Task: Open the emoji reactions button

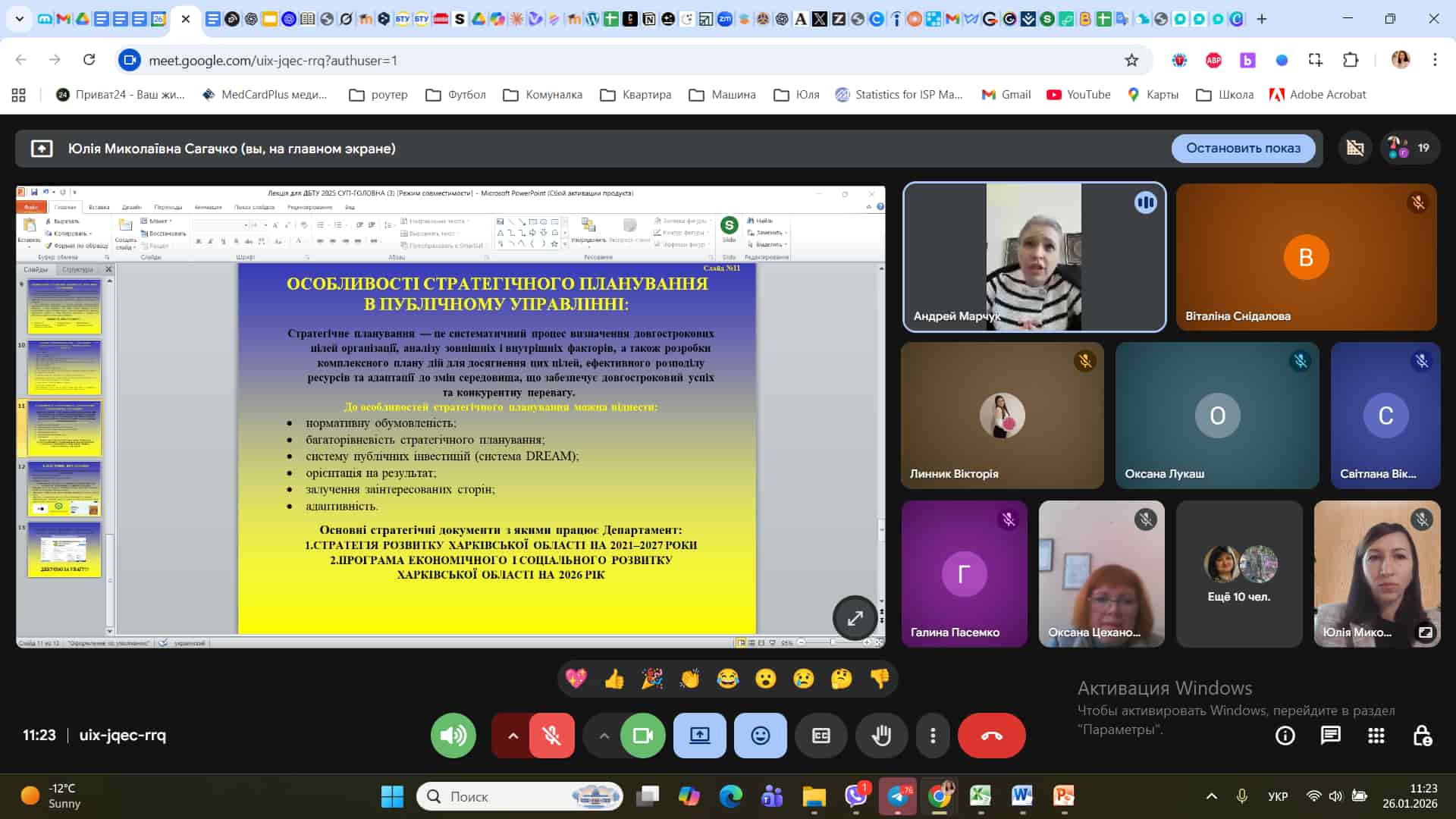Action: click(760, 736)
